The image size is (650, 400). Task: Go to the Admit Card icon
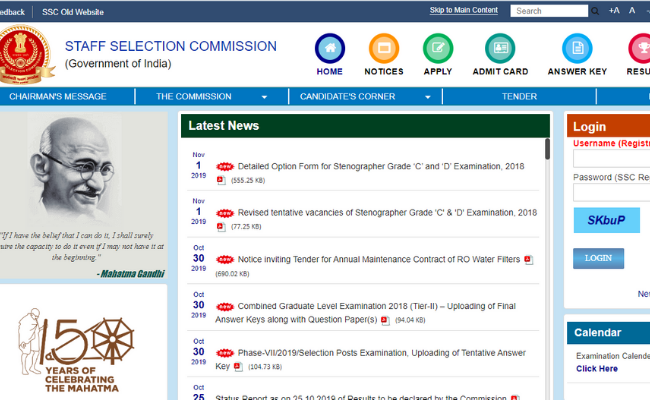click(x=500, y=49)
